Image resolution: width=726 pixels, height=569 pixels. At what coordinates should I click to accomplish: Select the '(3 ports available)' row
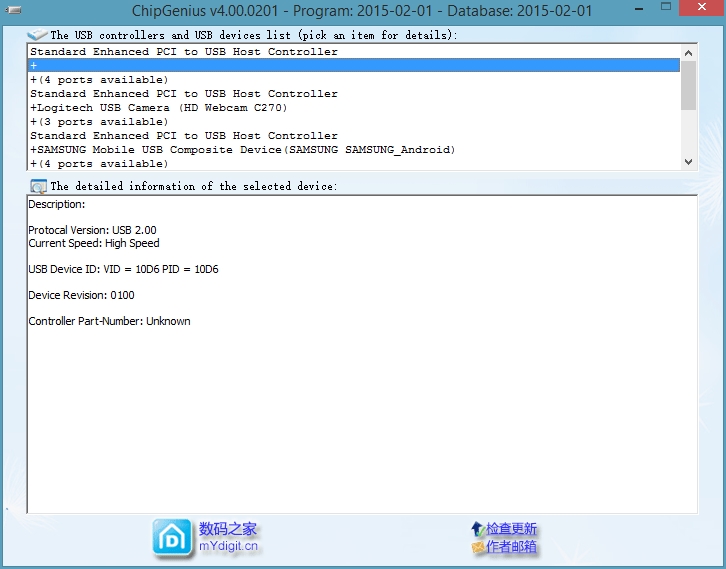99,122
